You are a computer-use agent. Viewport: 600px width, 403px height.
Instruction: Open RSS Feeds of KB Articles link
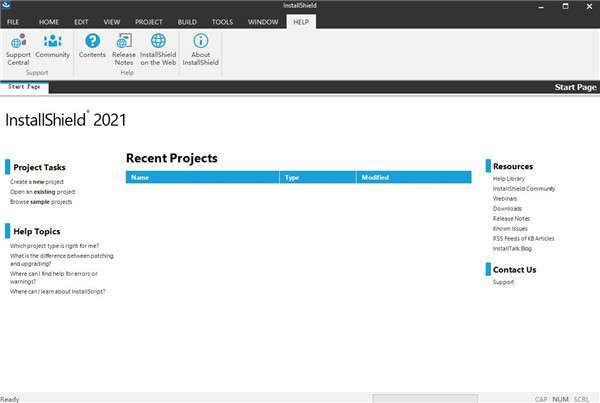point(523,238)
